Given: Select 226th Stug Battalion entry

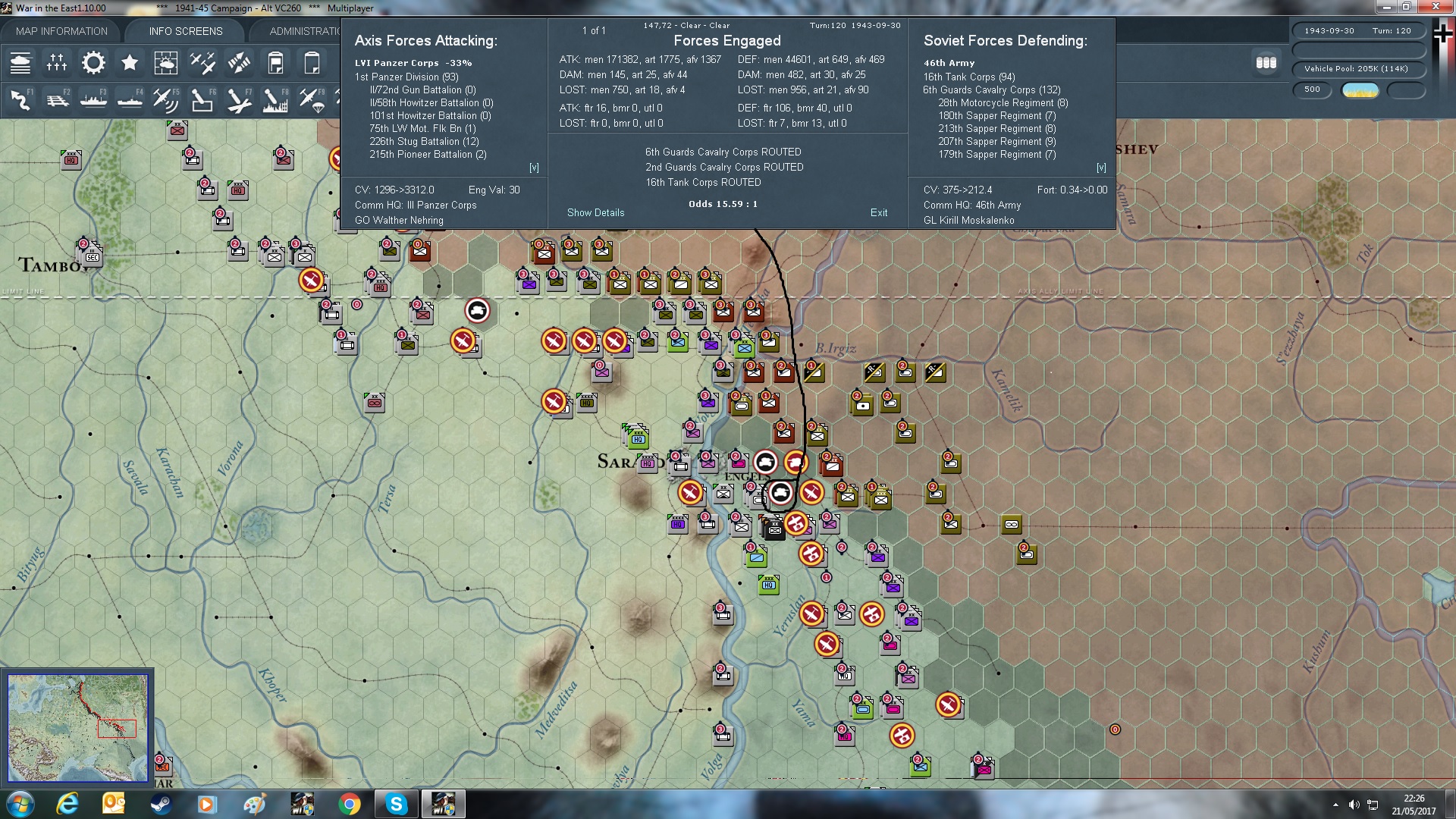Looking at the screenshot, I should [x=424, y=141].
